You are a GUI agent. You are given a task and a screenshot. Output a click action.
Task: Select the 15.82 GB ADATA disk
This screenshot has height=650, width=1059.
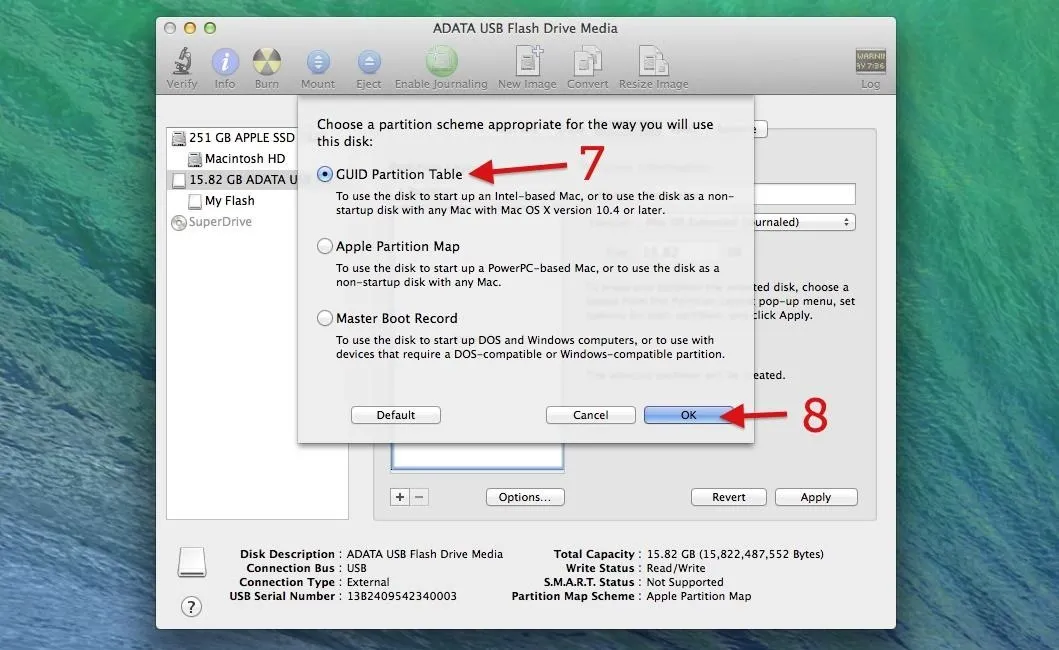coord(234,180)
